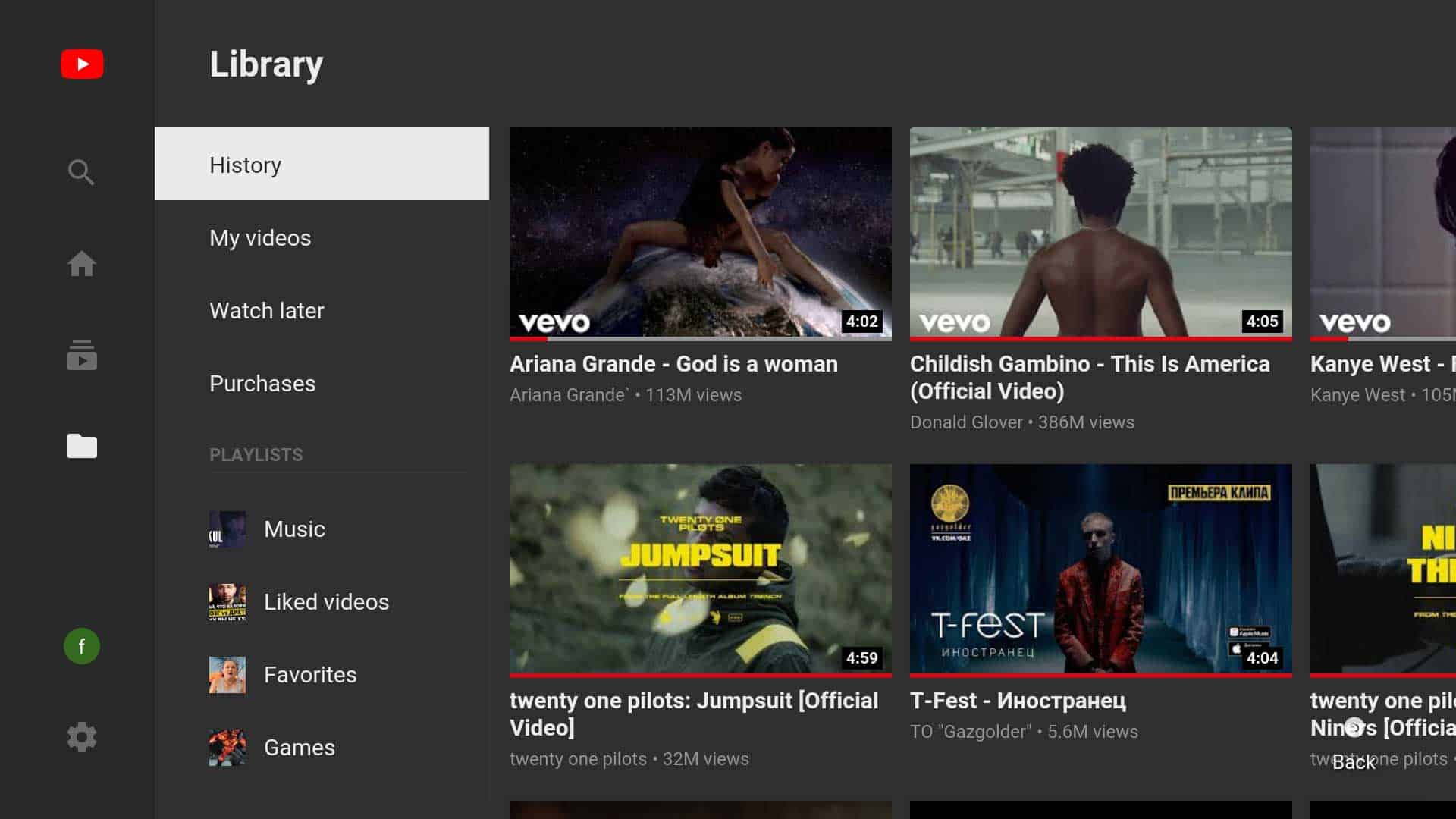Open My videos section

click(x=260, y=237)
